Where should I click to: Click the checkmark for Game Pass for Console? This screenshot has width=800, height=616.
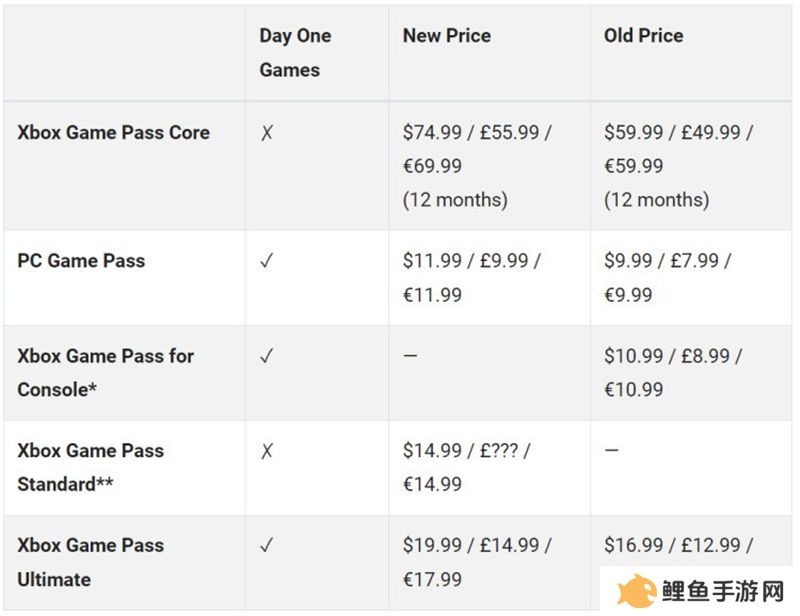(267, 356)
